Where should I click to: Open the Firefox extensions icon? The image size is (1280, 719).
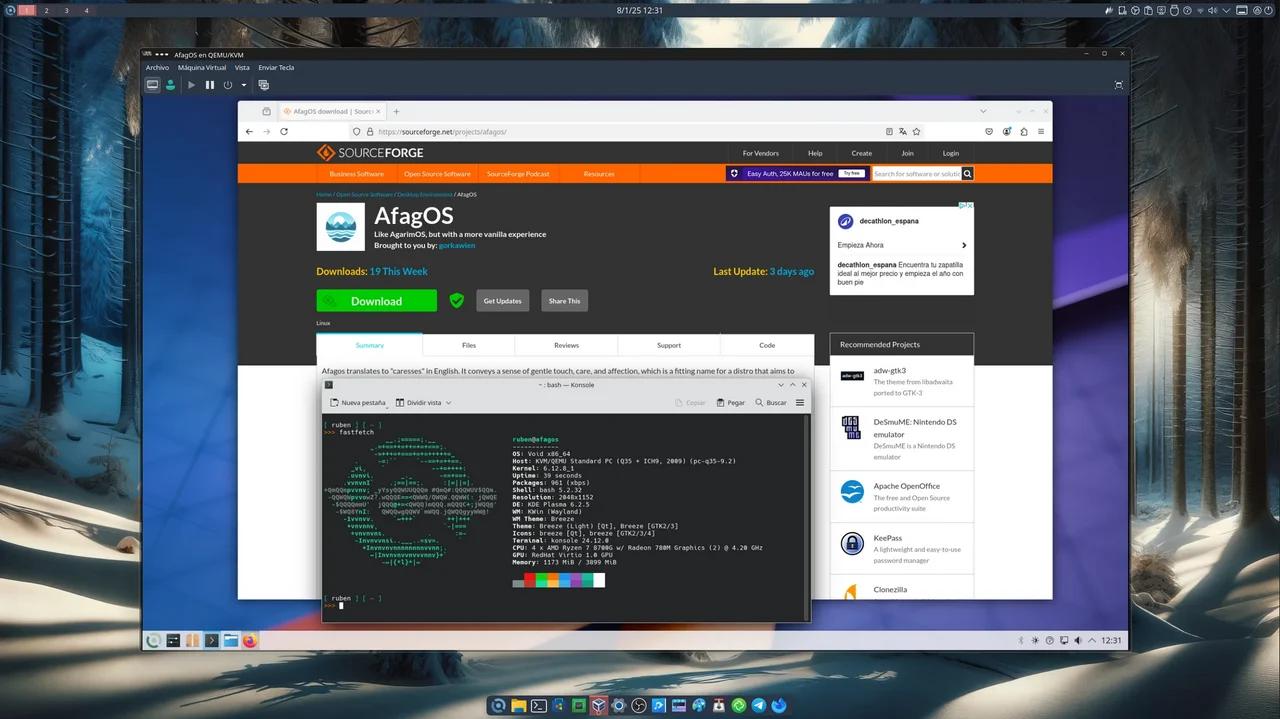click(1024, 131)
